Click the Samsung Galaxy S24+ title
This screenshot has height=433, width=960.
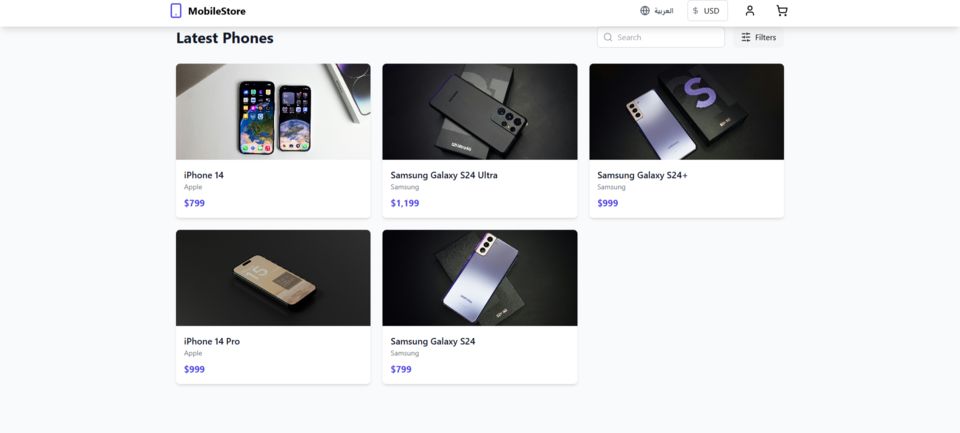(642, 175)
